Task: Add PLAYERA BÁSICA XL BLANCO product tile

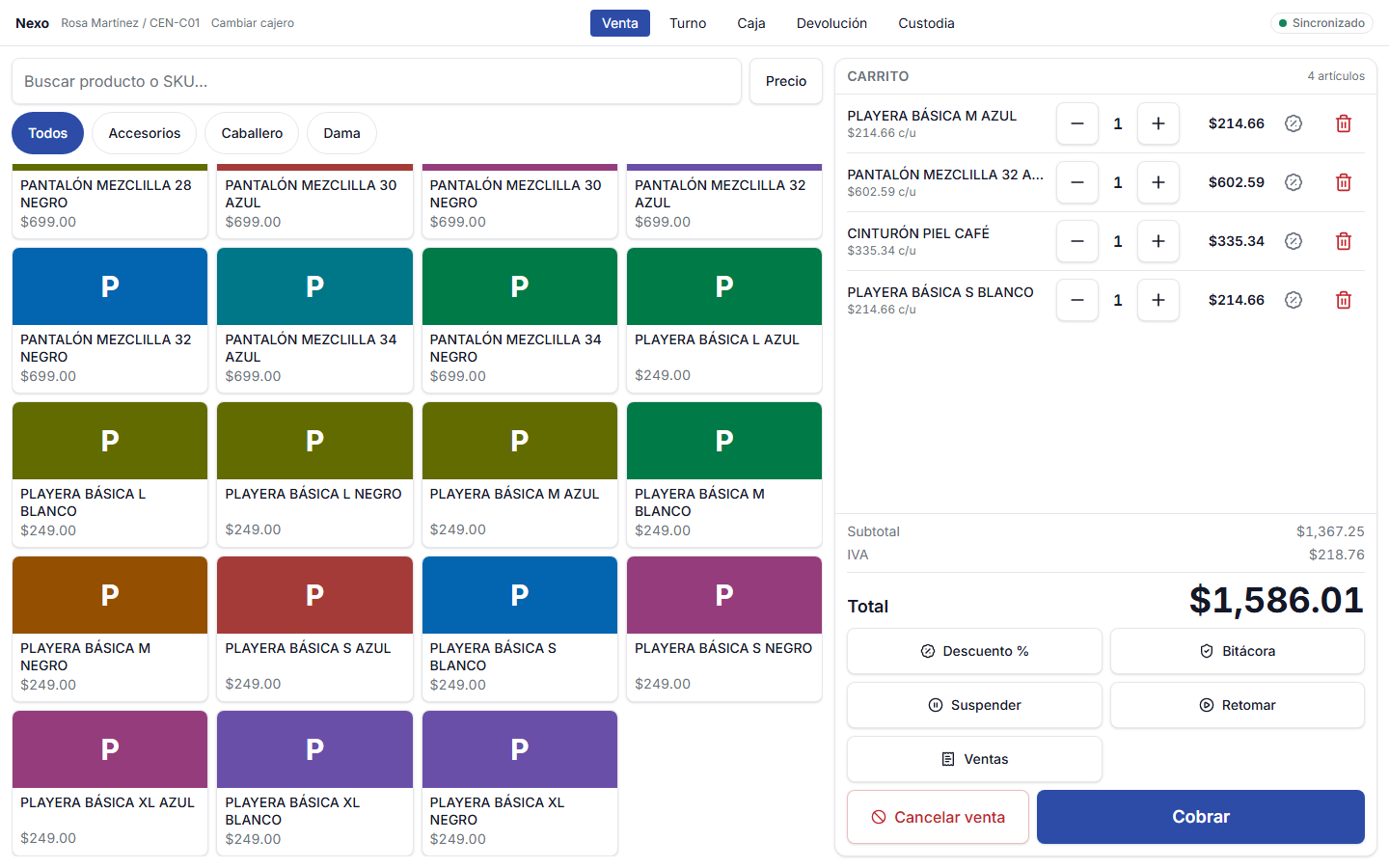Action: click(x=314, y=783)
